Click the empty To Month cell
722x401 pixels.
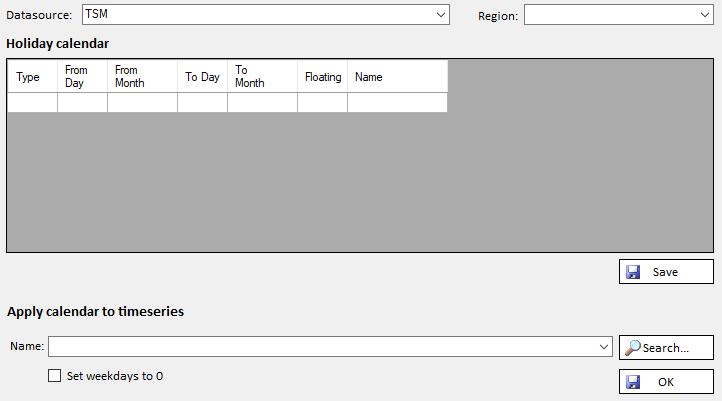tap(262, 102)
